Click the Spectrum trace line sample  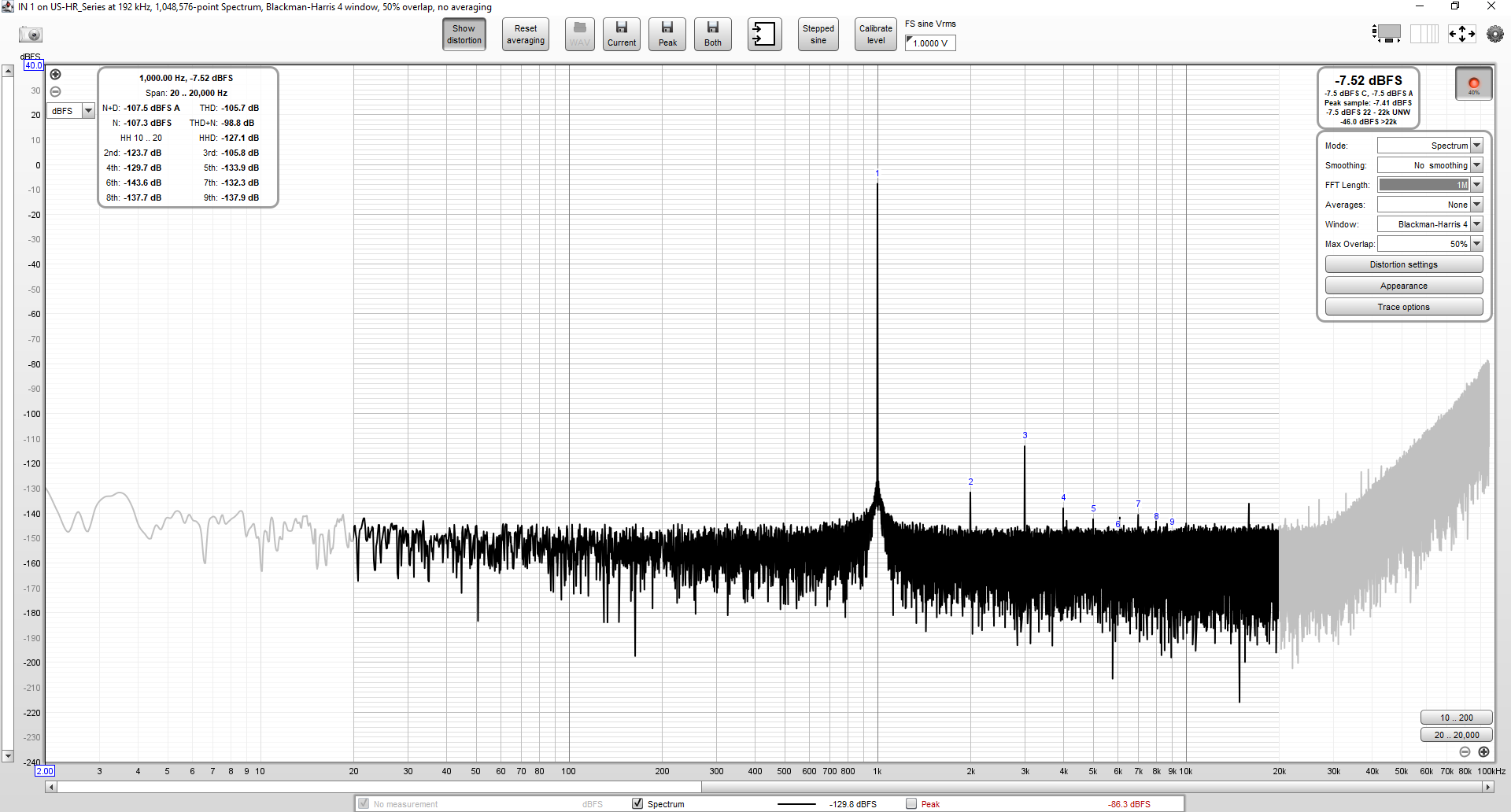(796, 804)
